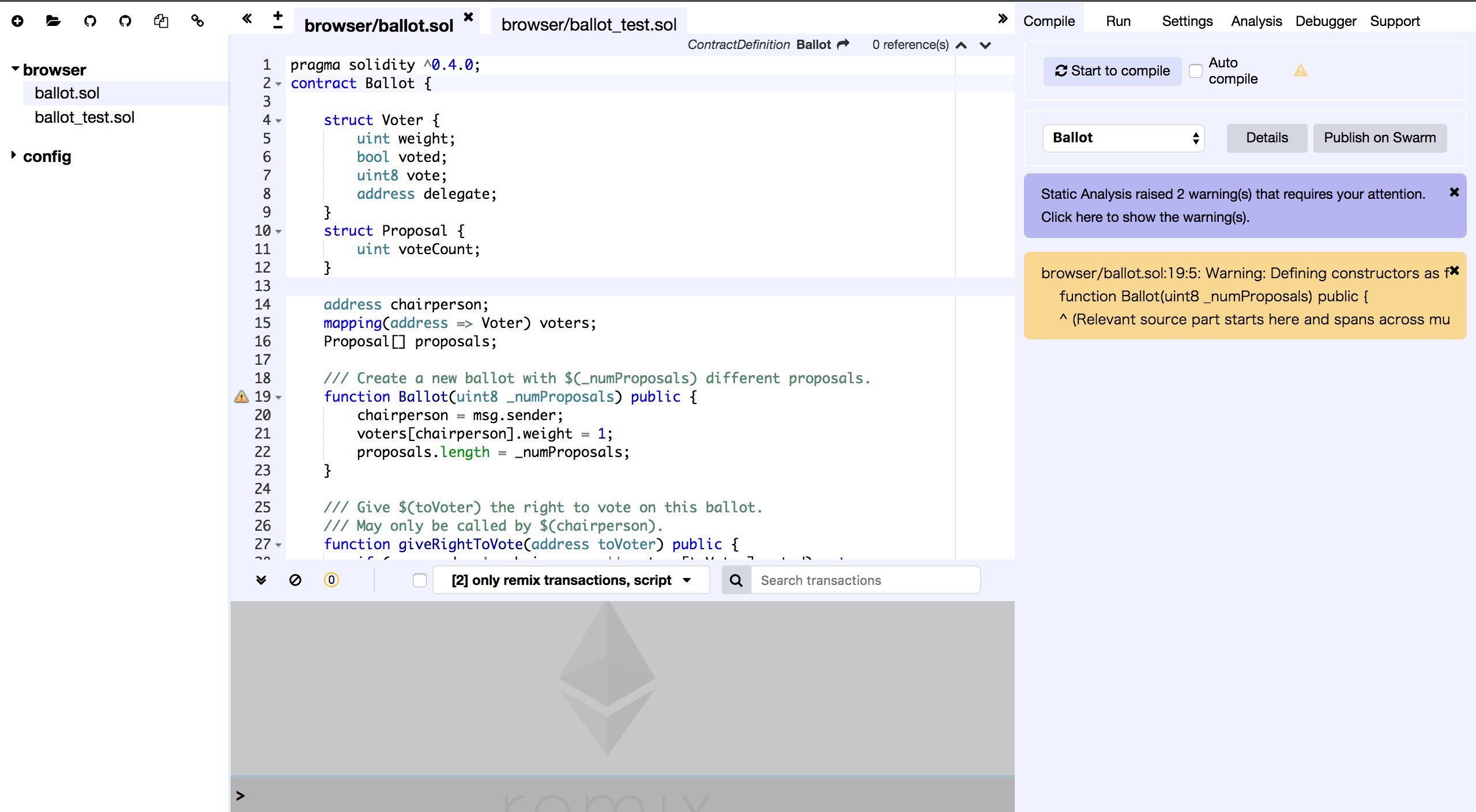Jump to the Ballot definition arrow
The height and width of the screenshot is (812, 1476).
[844, 44]
